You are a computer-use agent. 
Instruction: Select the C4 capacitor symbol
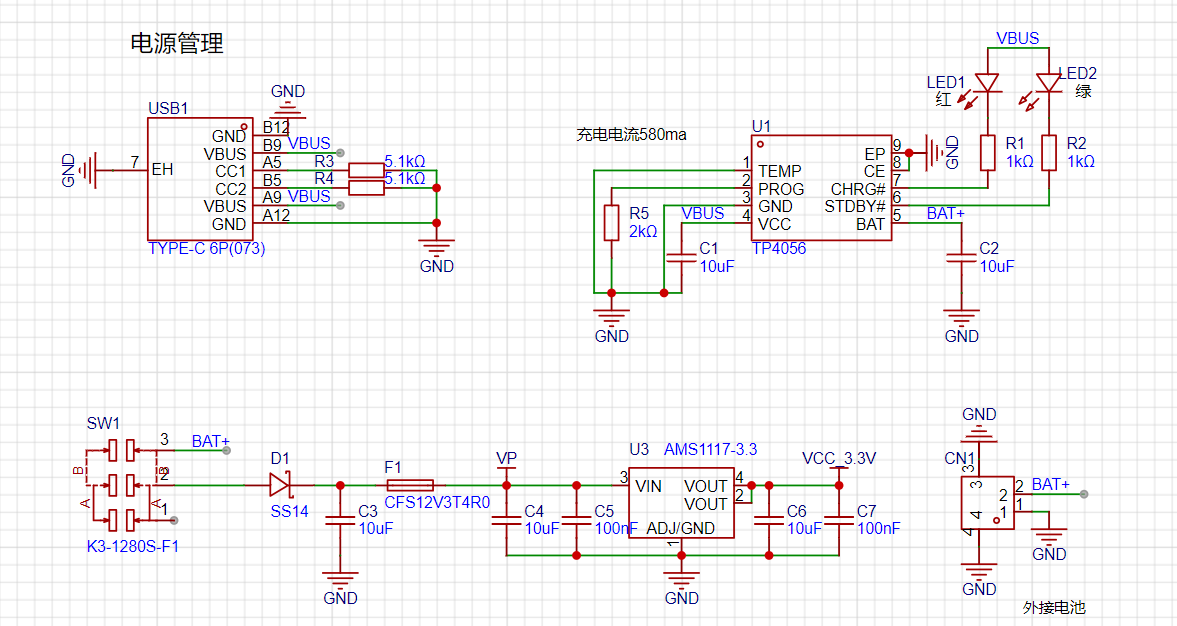click(x=506, y=519)
